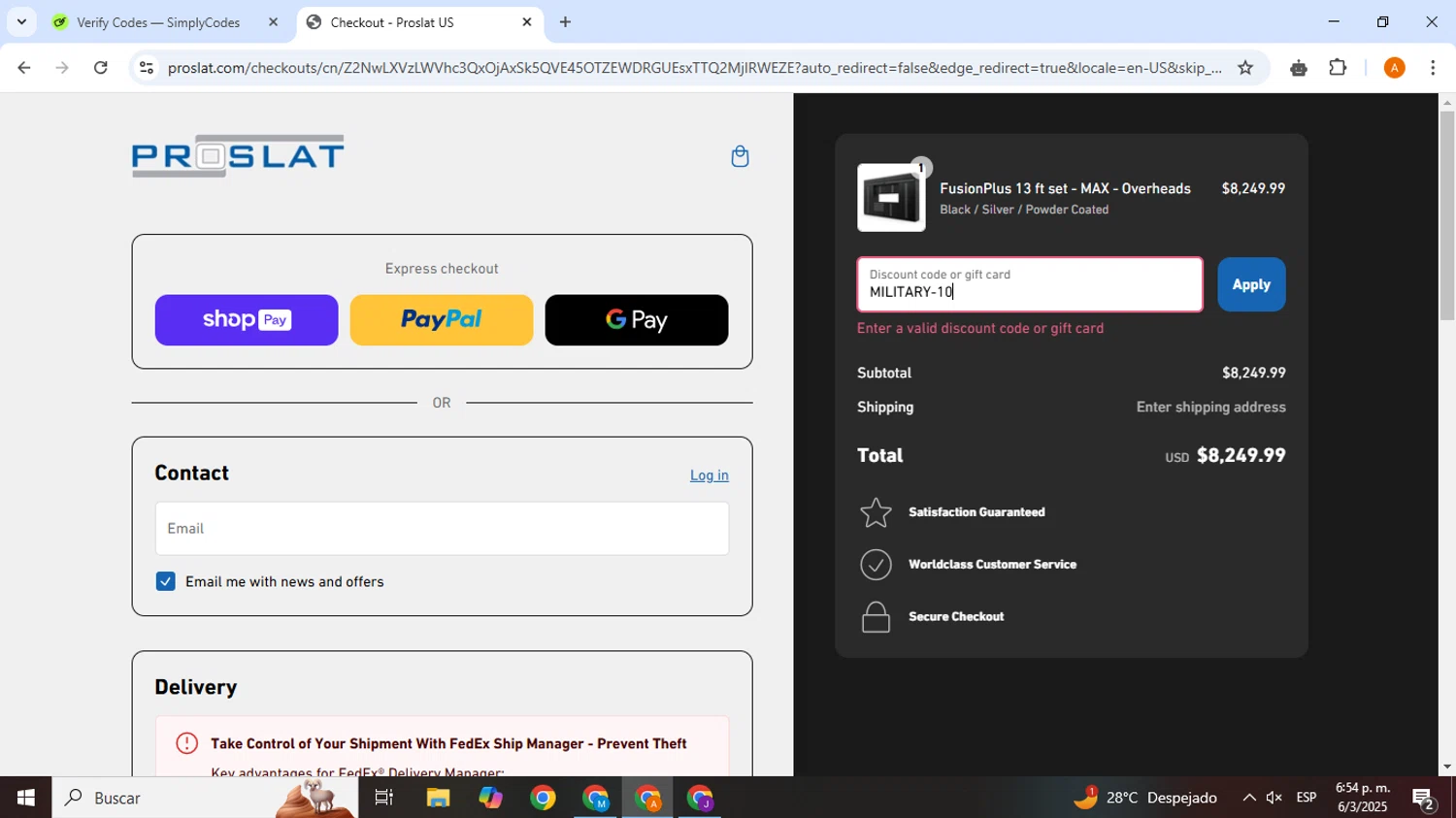The image size is (1456, 818).
Task: Focus the discount code input field
Action: click(x=1030, y=284)
